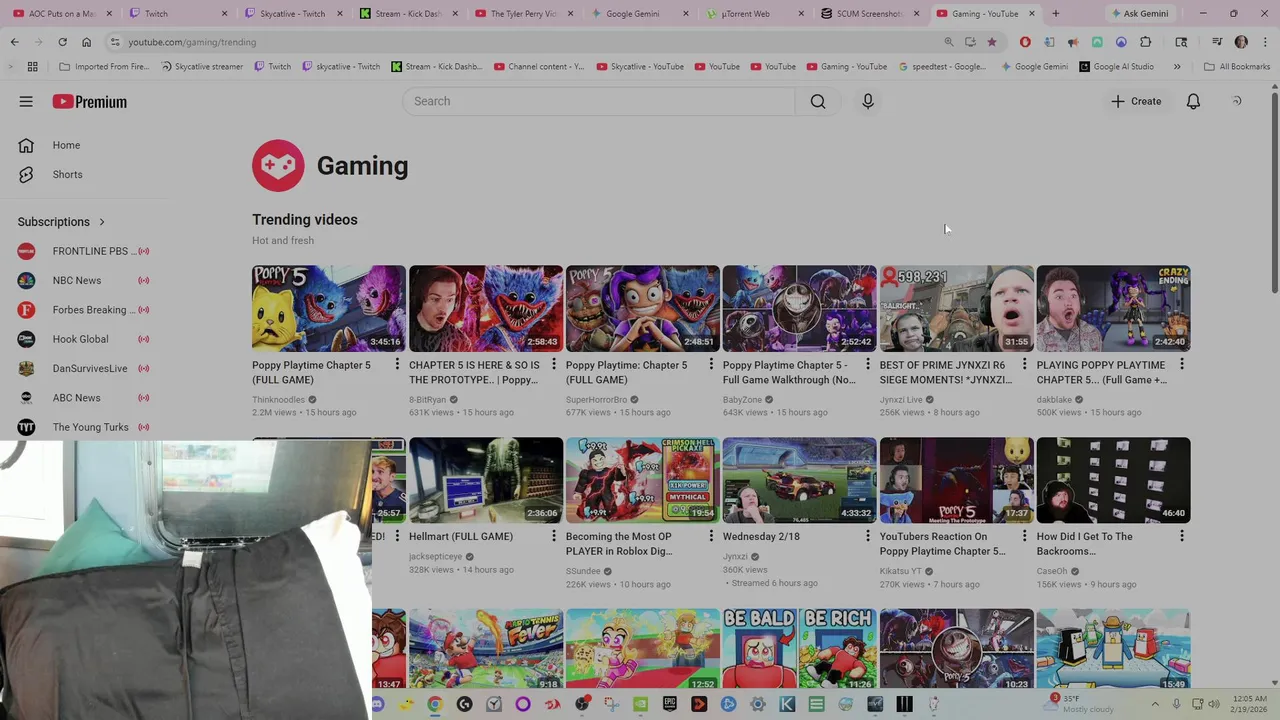This screenshot has width=1280, height=720.
Task: Open more options for BabyZone walkthrough video
Action: (868, 364)
